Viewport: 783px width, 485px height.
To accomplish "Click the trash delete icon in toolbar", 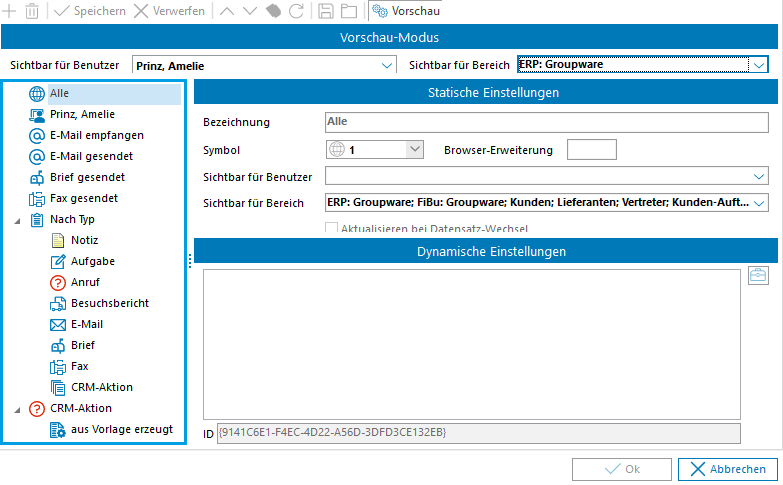I will [32, 11].
